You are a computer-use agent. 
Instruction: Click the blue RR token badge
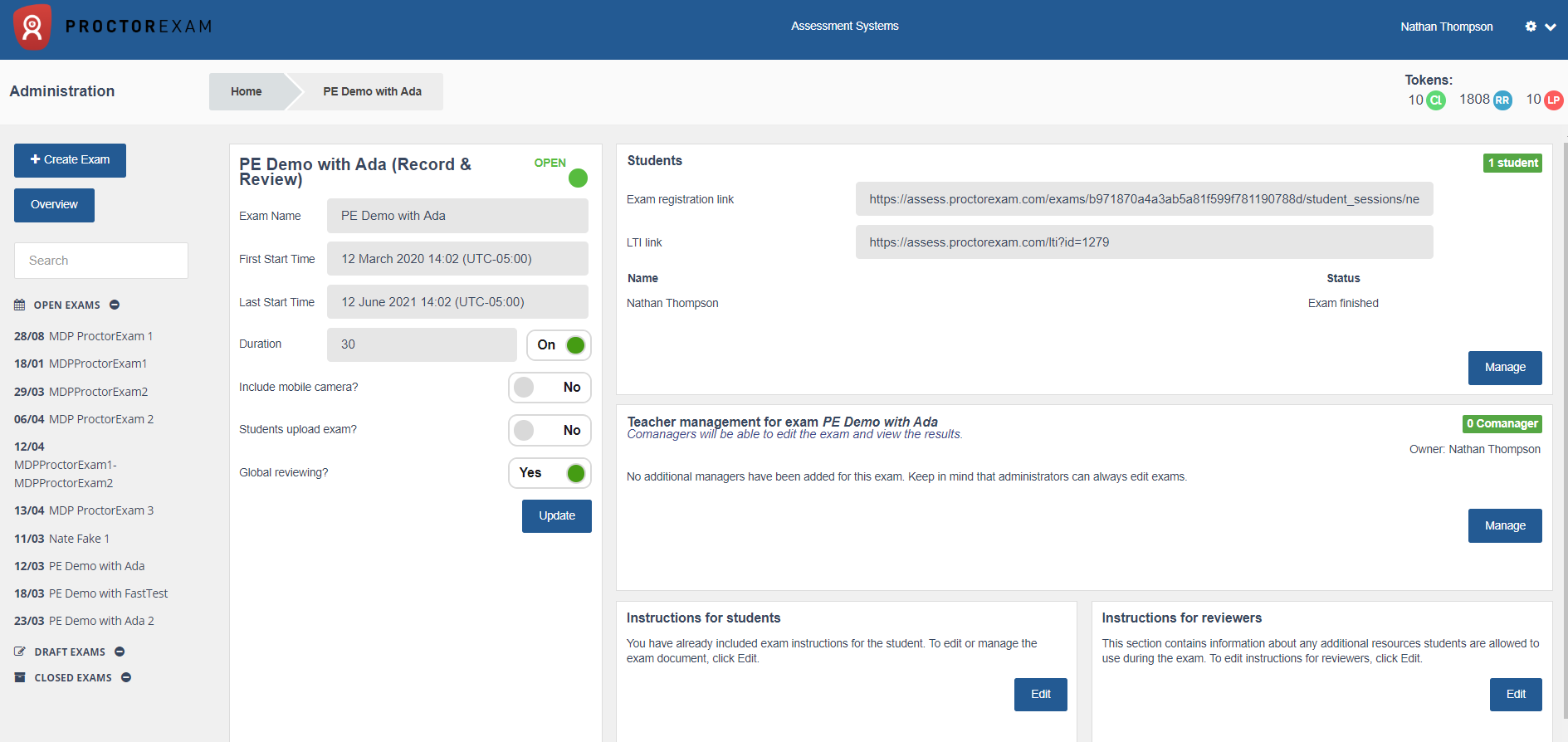1502,100
